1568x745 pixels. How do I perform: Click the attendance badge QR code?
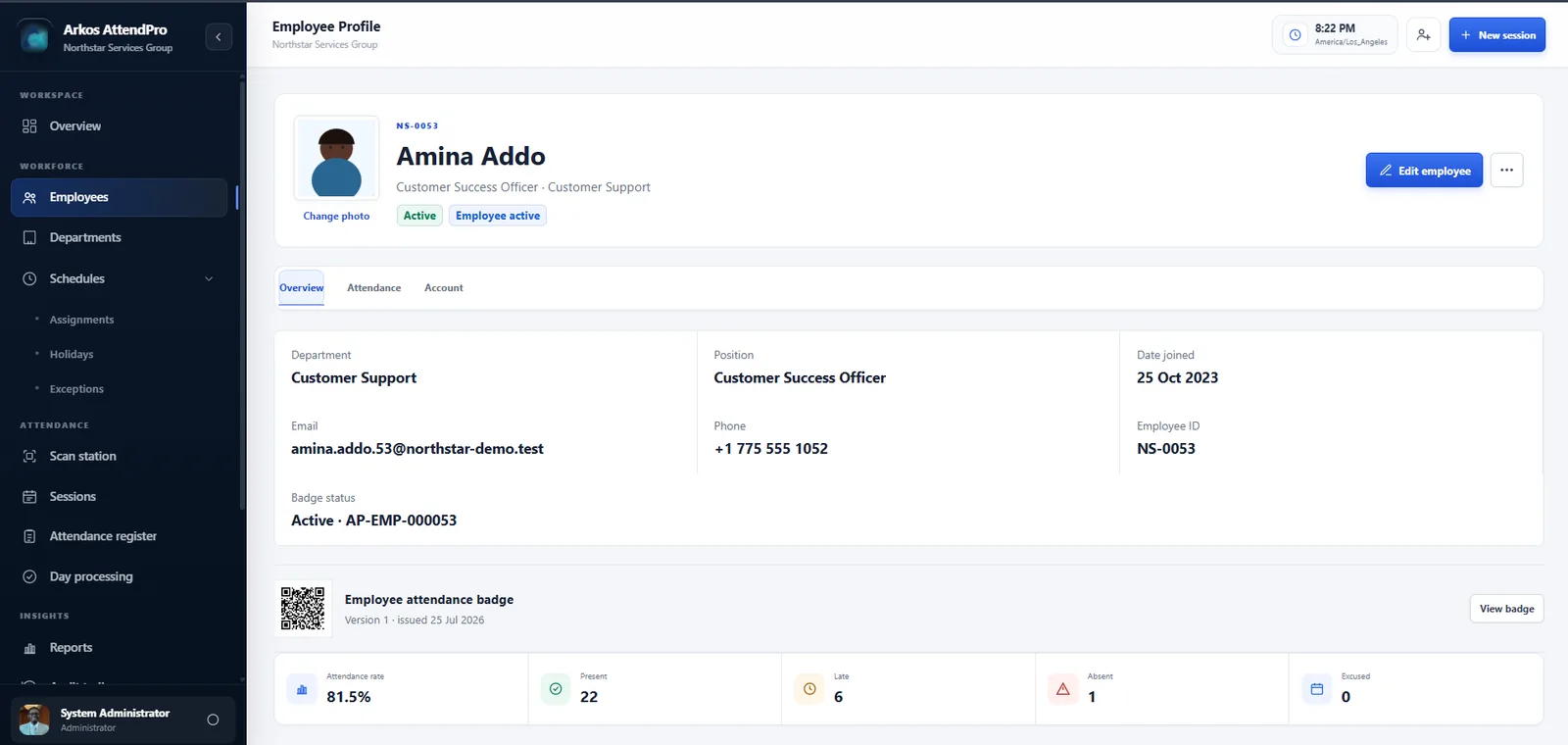pos(303,609)
